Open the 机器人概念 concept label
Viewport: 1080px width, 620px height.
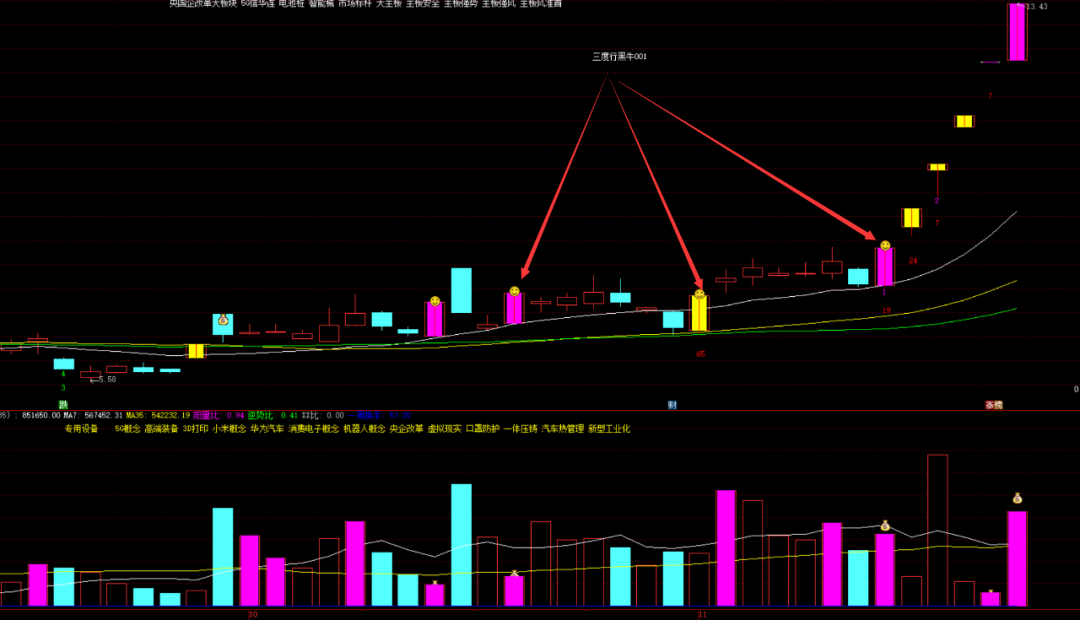click(x=364, y=428)
